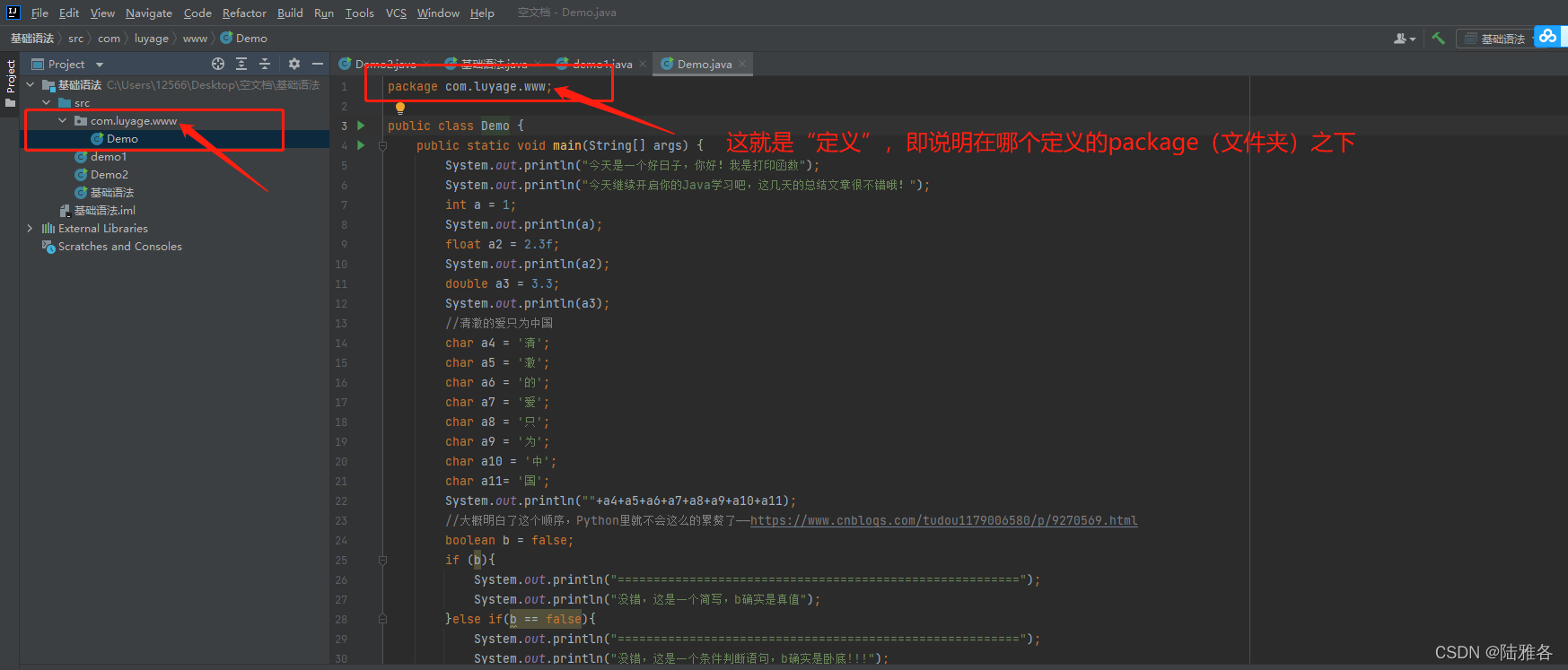Image resolution: width=1568 pixels, height=670 pixels.
Task: Open the Run menu
Action: pyautogui.click(x=324, y=13)
